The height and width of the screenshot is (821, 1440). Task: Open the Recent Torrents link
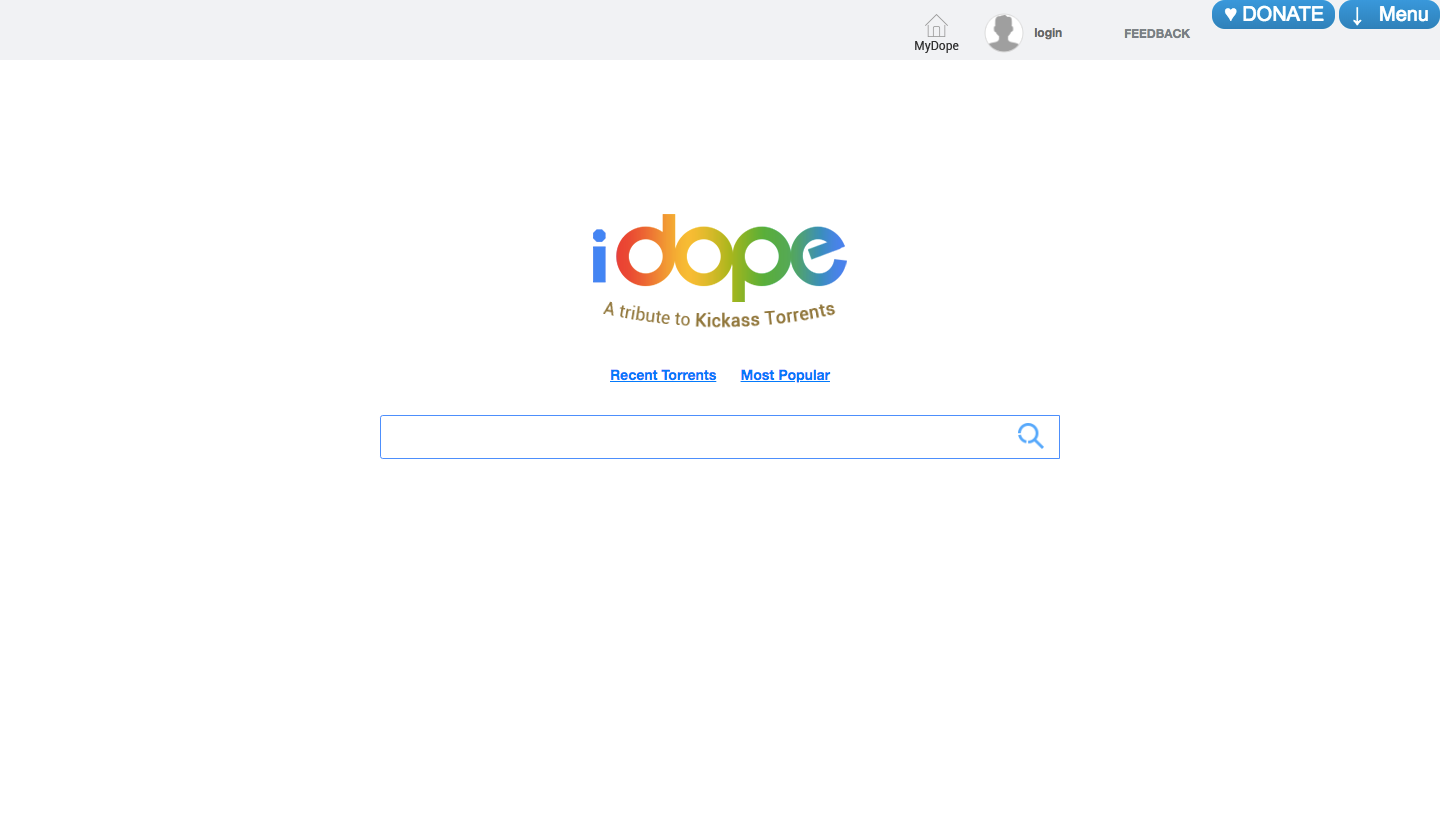pos(663,375)
